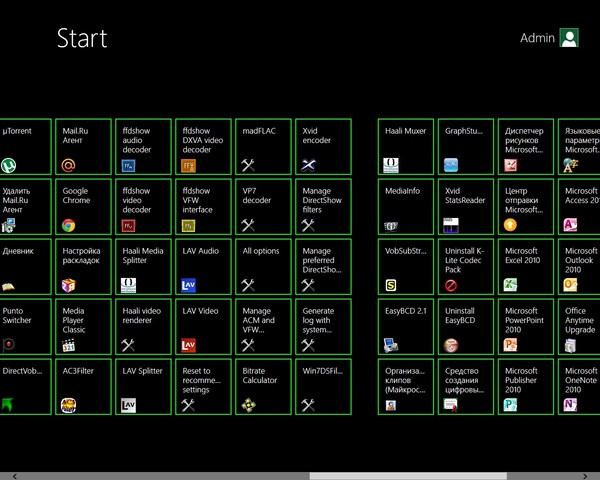The height and width of the screenshot is (480, 600).
Task: Launch Microsoft Publisher 2010 tile
Action: click(x=526, y=387)
